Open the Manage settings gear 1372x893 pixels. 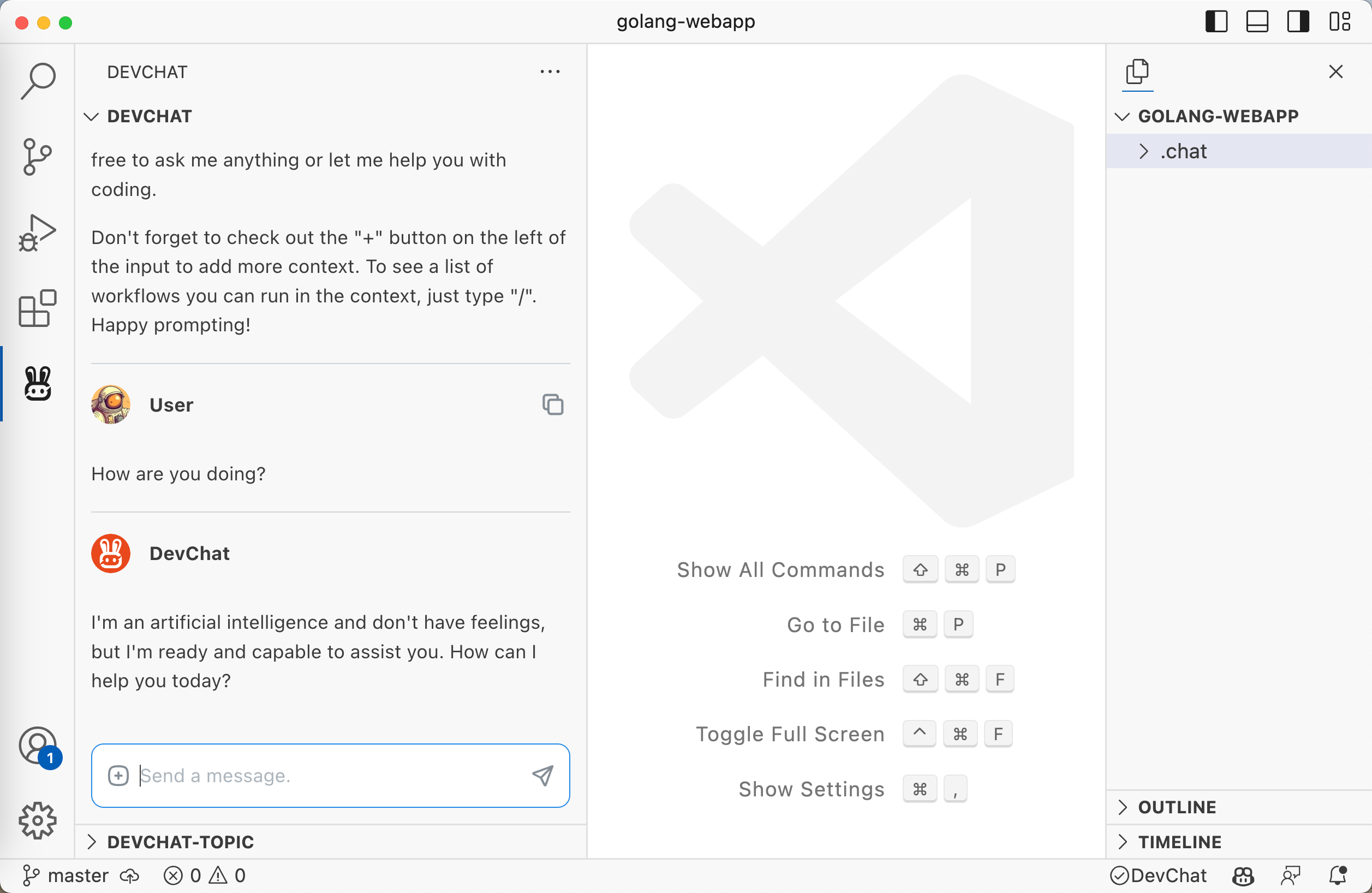[38, 820]
